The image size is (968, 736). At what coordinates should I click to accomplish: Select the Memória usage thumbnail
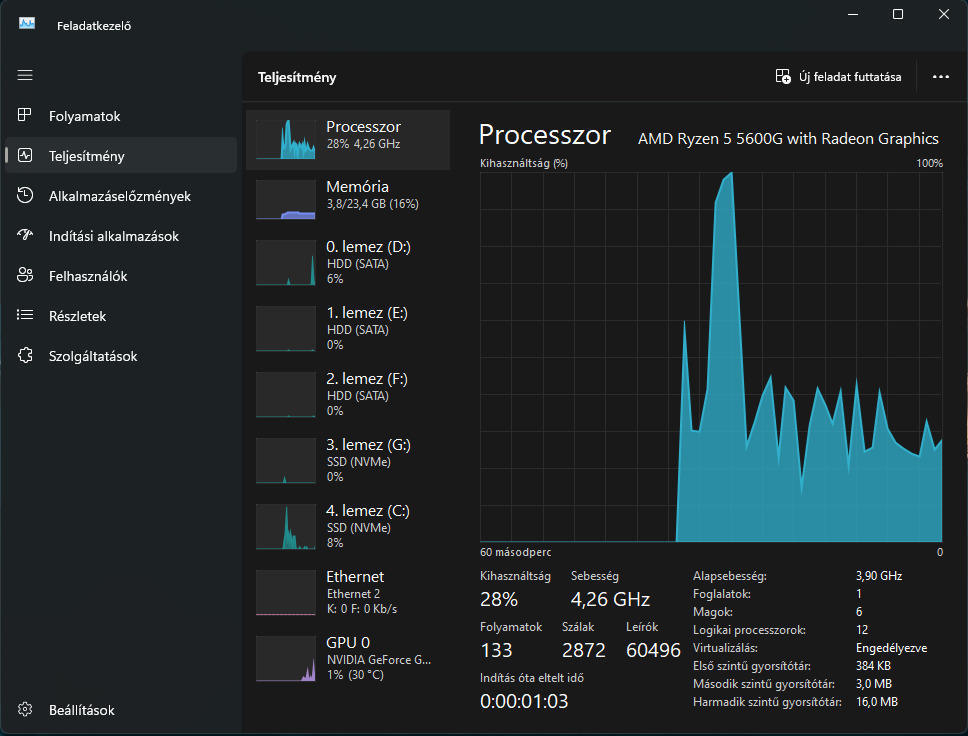(x=286, y=199)
